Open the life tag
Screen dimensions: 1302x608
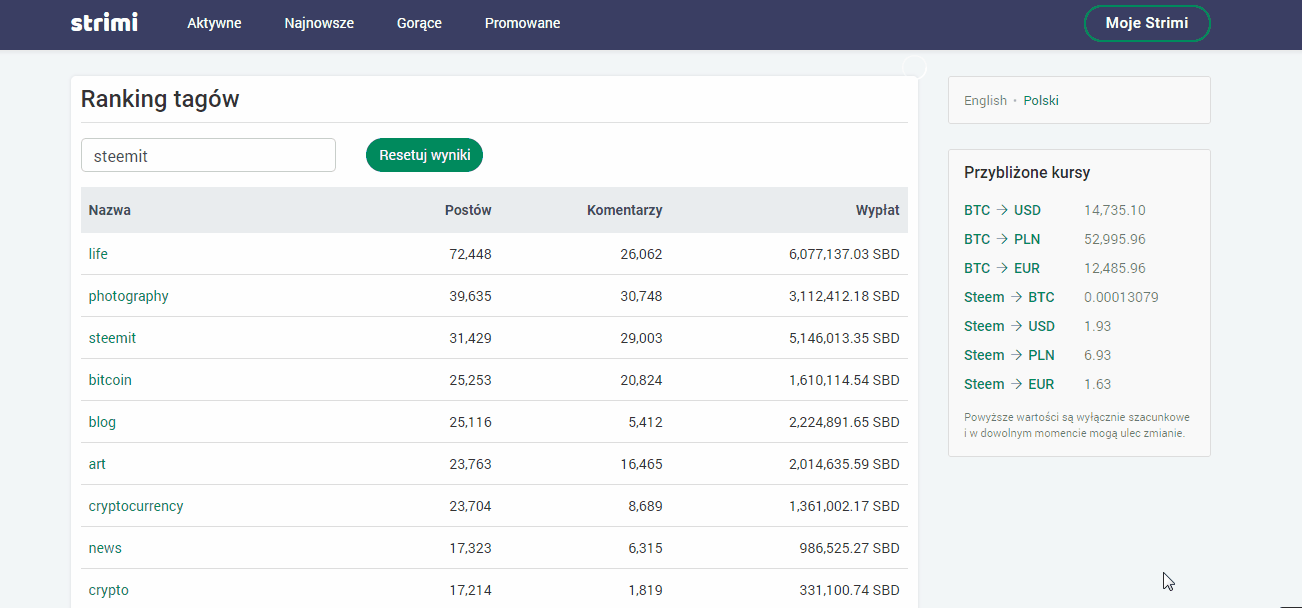[x=98, y=254]
